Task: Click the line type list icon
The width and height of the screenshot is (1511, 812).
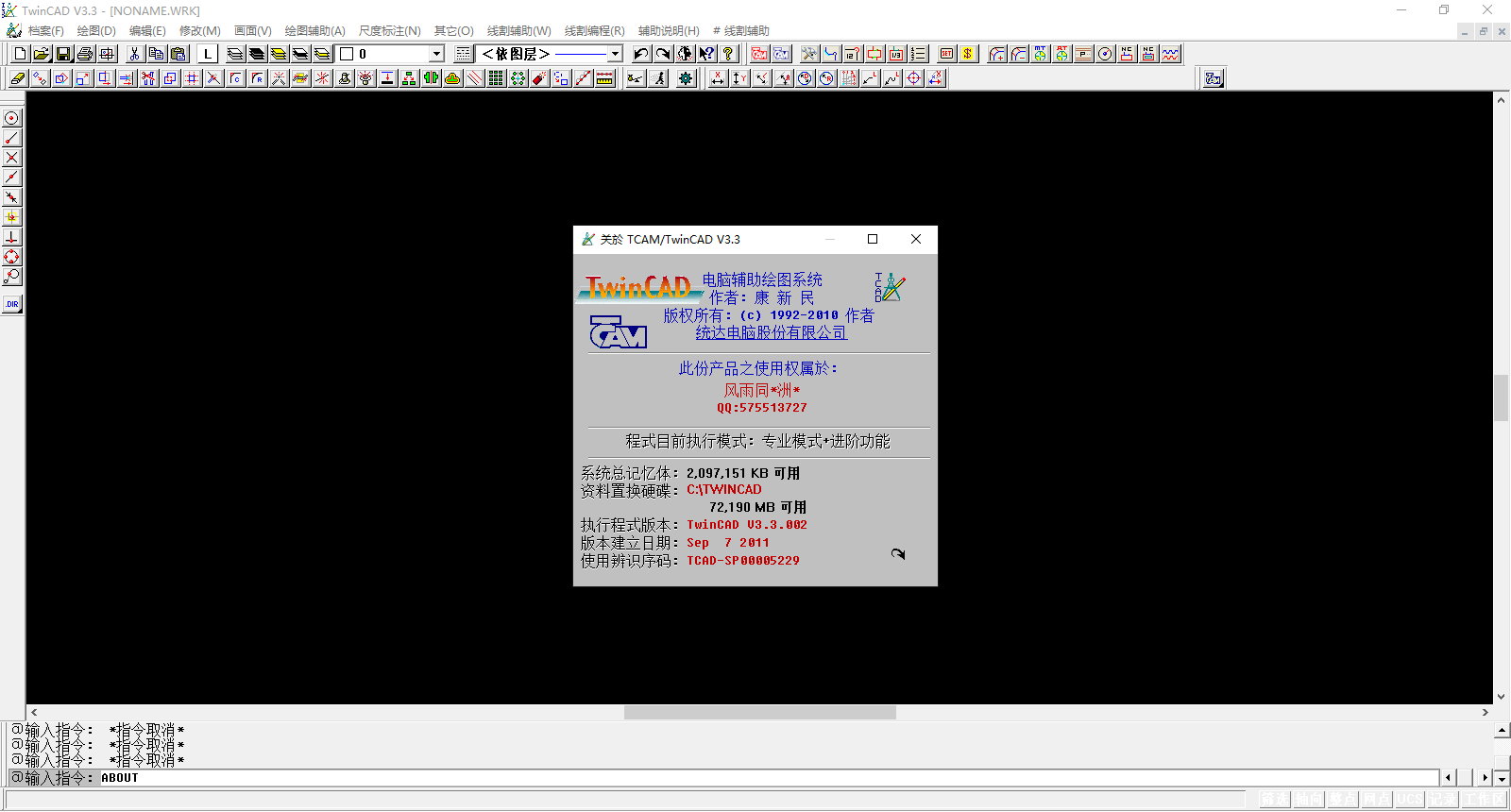Action: (463, 54)
